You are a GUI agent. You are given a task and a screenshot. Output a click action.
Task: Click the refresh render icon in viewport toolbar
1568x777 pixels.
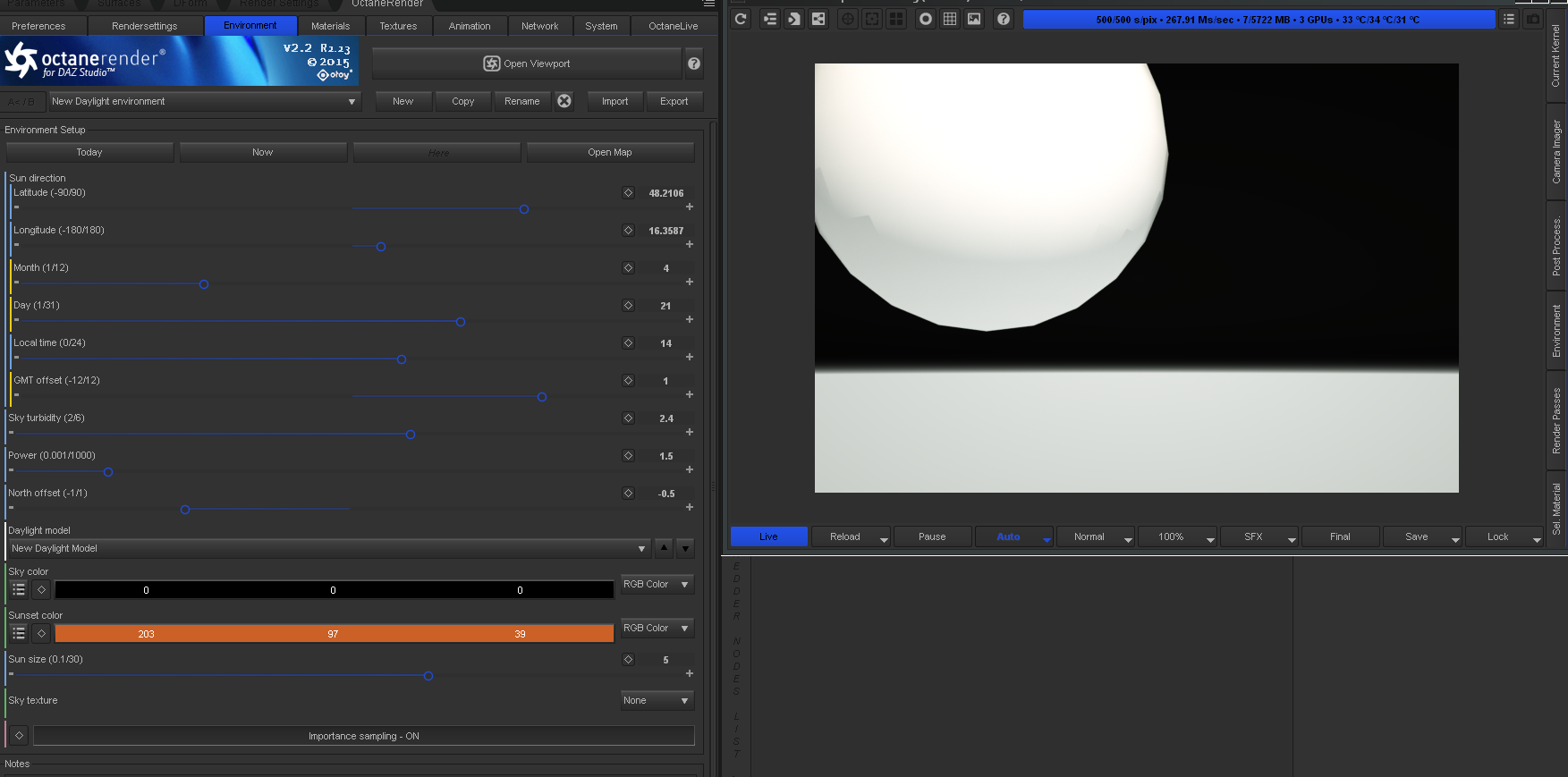coord(741,19)
